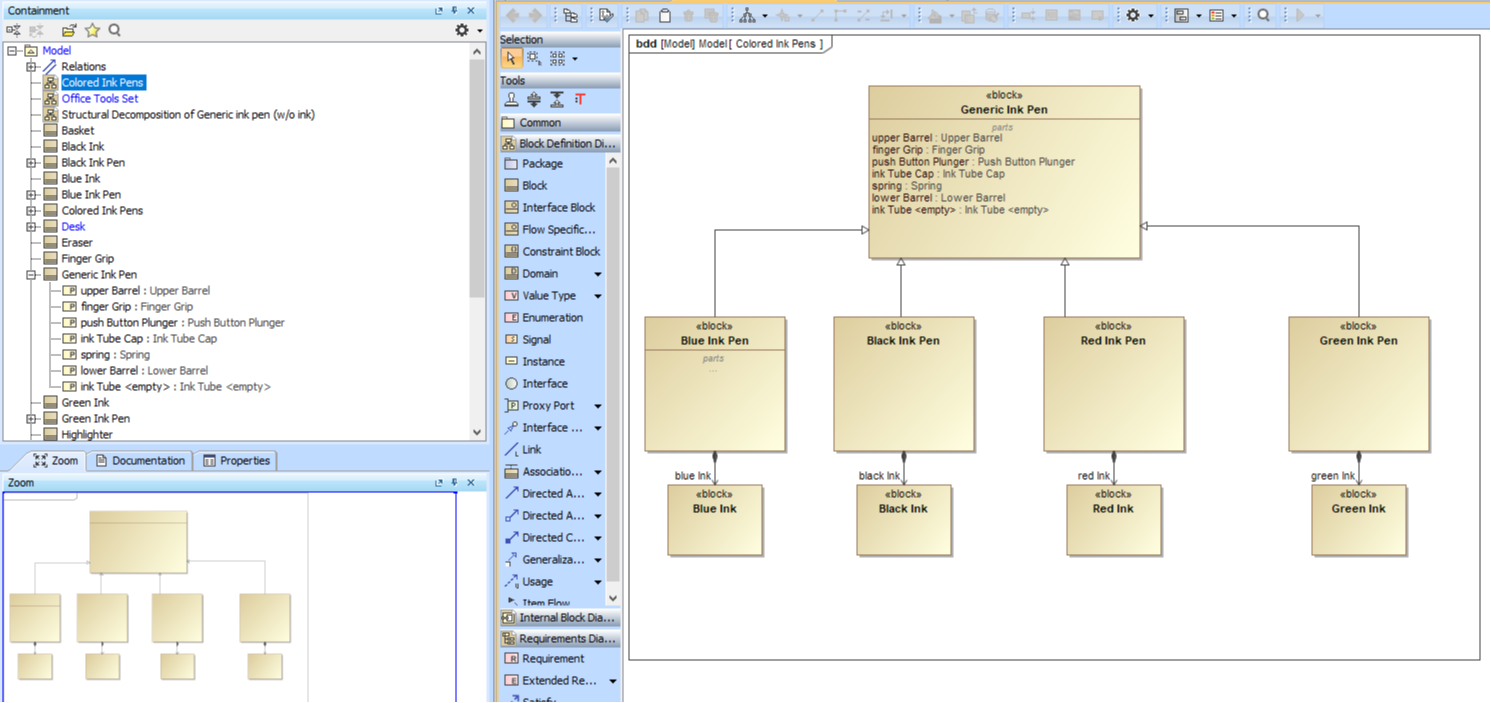Click the red text tool icon
The width and height of the screenshot is (1491, 703).
(x=580, y=100)
